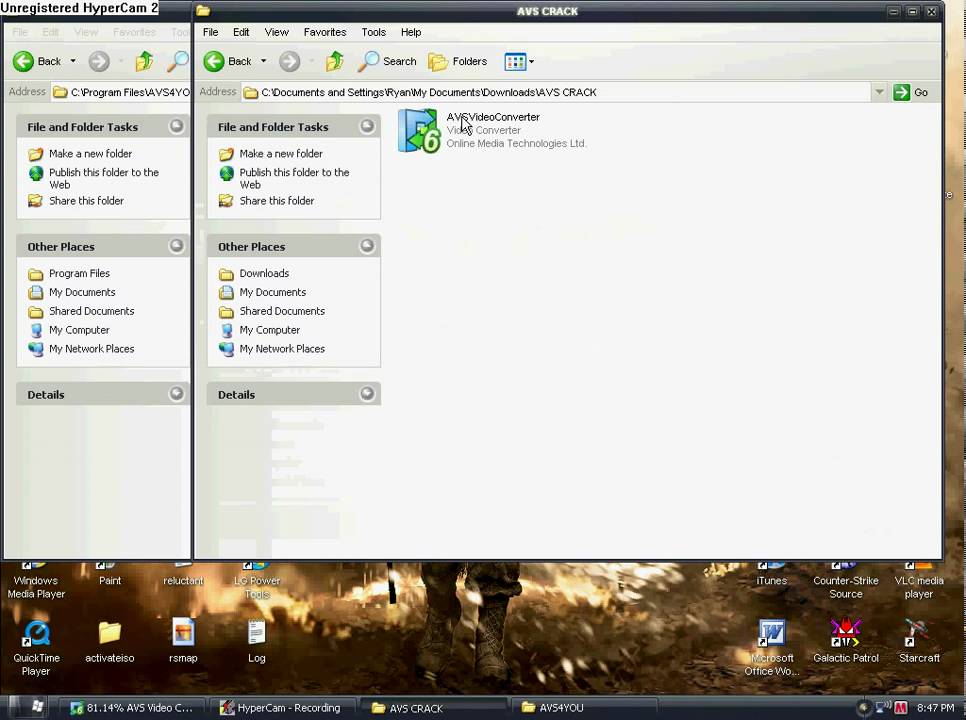Open Starcraft desktop shortcut

tap(919, 641)
